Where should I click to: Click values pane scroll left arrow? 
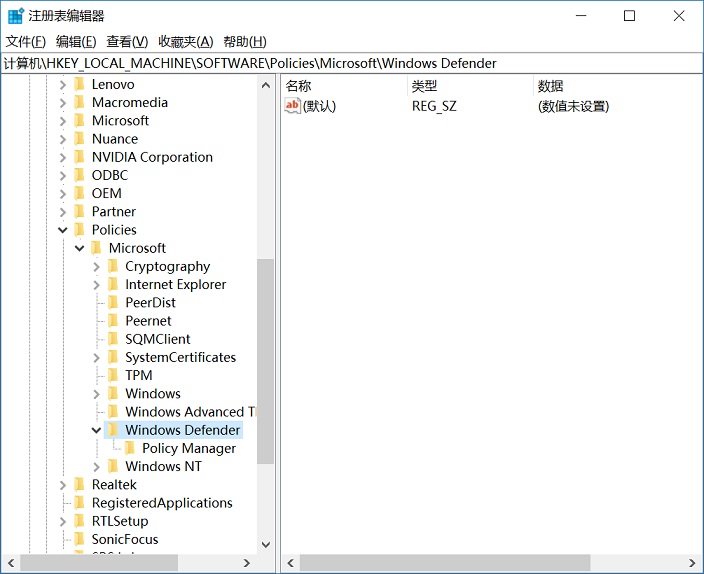pos(290,563)
